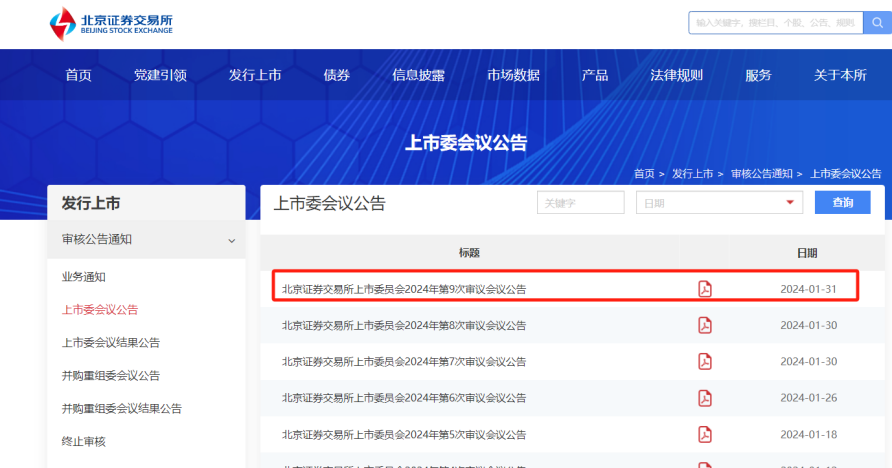This screenshot has height=468, width=892.
Task: Open the 信息披露 navigation menu
Action: pyautogui.click(x=418, y=75)
